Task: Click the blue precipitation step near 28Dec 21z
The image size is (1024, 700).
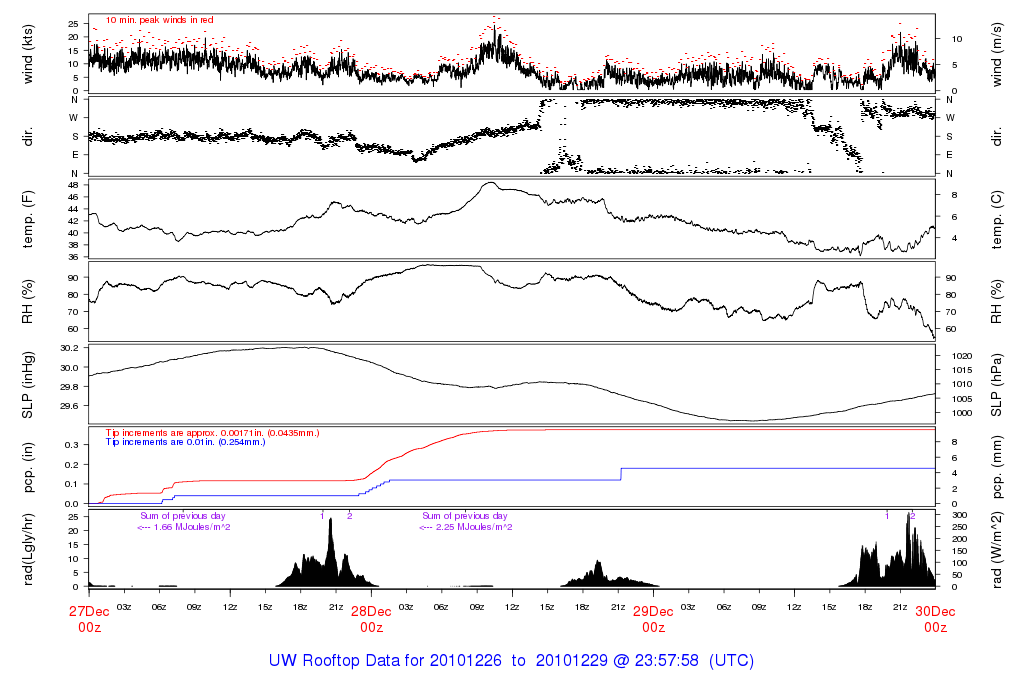Action: pyautogui.click(x=620, y=474)
